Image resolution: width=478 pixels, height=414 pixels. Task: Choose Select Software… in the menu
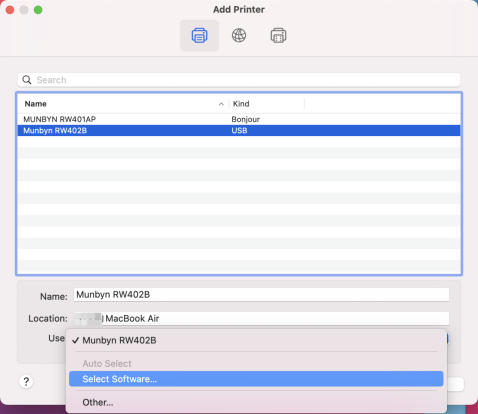pyautogui.click(x=256, y=379)
